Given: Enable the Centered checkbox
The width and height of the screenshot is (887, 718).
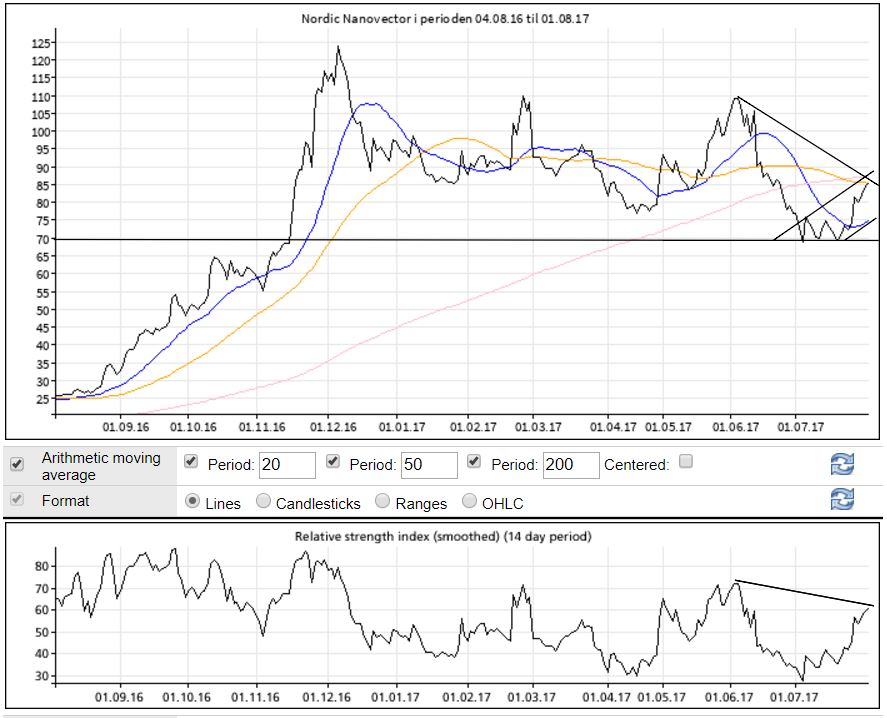Looking at the screenshot, I should tap(686, 463).
